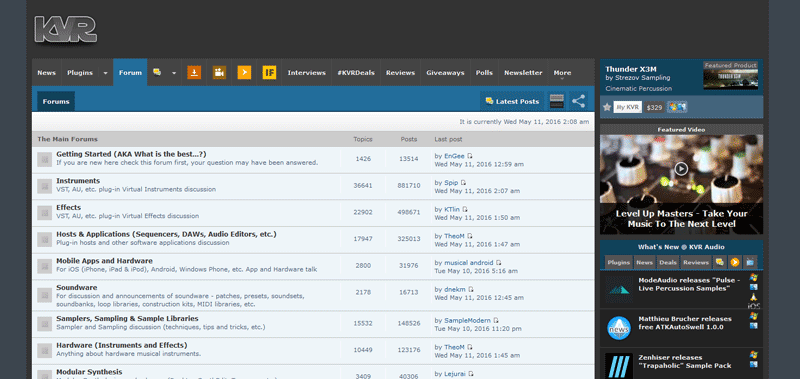Viewport: 800px width, 379px height.
Task: Open #KVRDeals in the navbar
Action: click(356, 72)
